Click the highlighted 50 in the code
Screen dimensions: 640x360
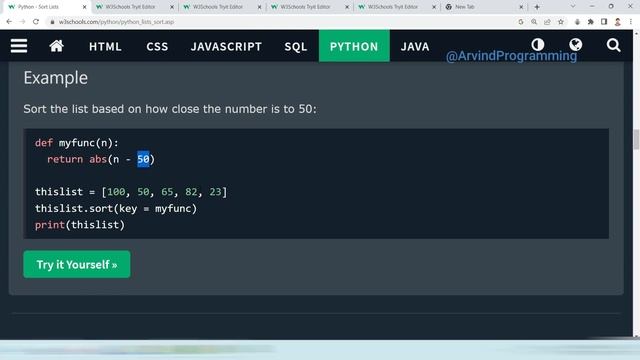[x=143, y=159]
